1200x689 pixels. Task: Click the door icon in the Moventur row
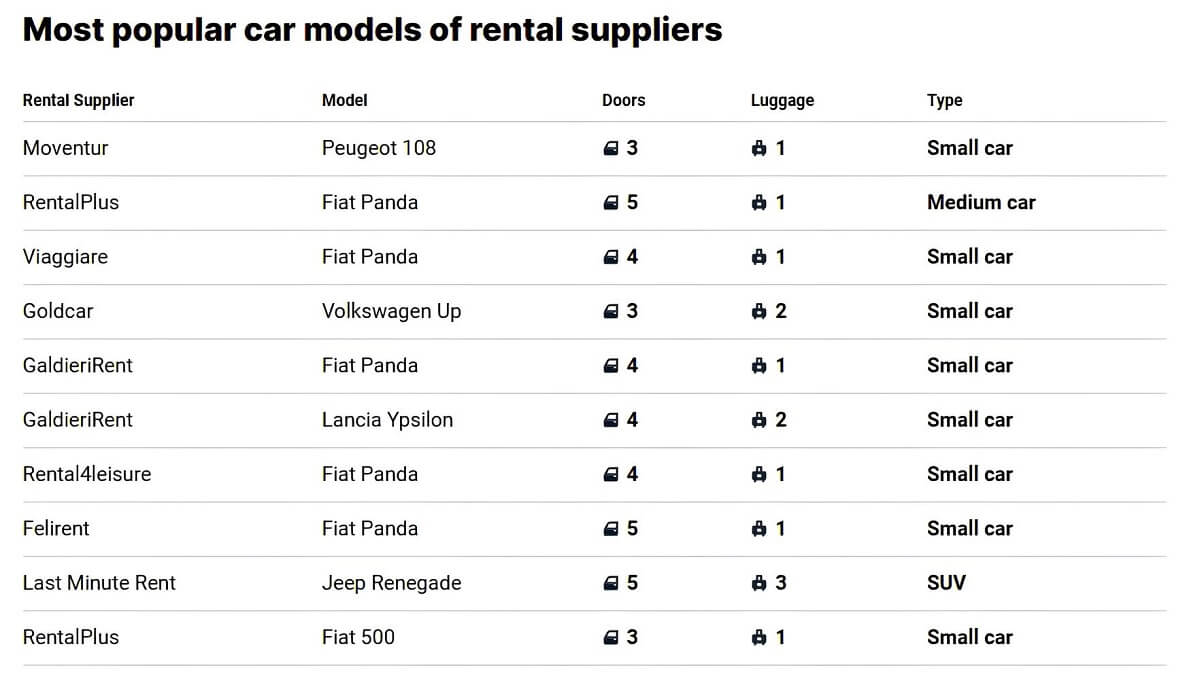click(x=611, y=148)
